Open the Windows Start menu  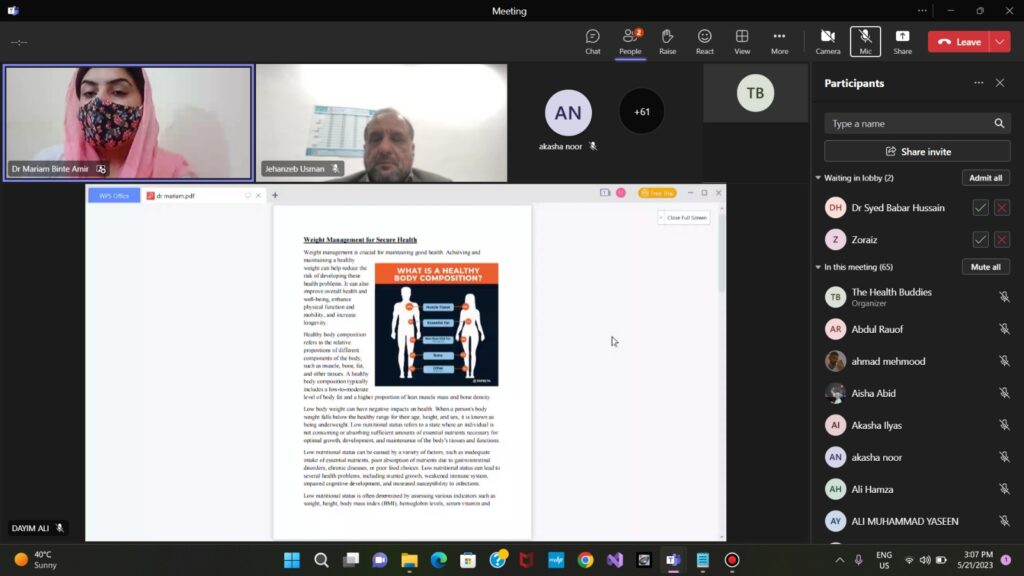pyautogui.click(x=292, y=560)
